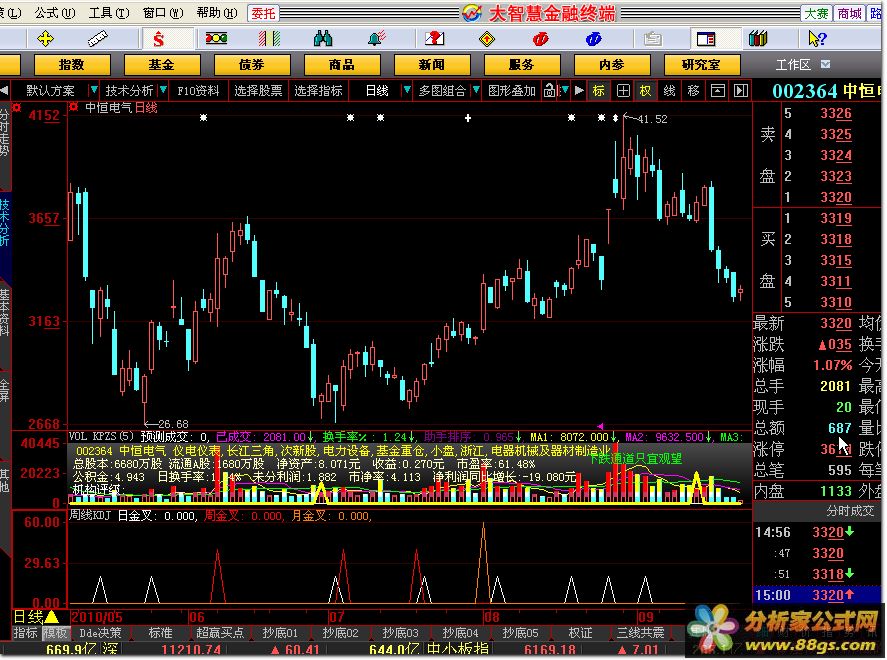Select the 抄底01 template tab
The width and height of the screenshot is (887, 660).
[279, 633]
